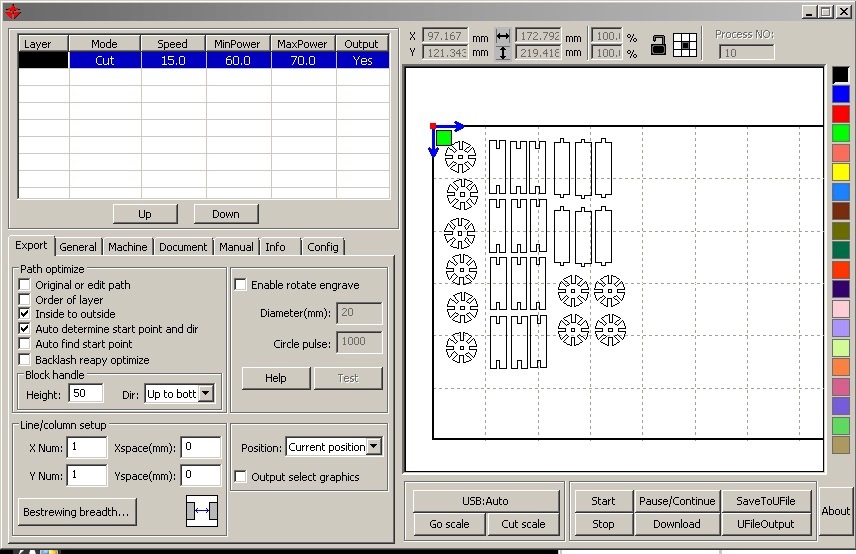The height and width of the screenshot is (554, 856).
Task: Click the 60.0 MinPower cell
Action: 238,60
